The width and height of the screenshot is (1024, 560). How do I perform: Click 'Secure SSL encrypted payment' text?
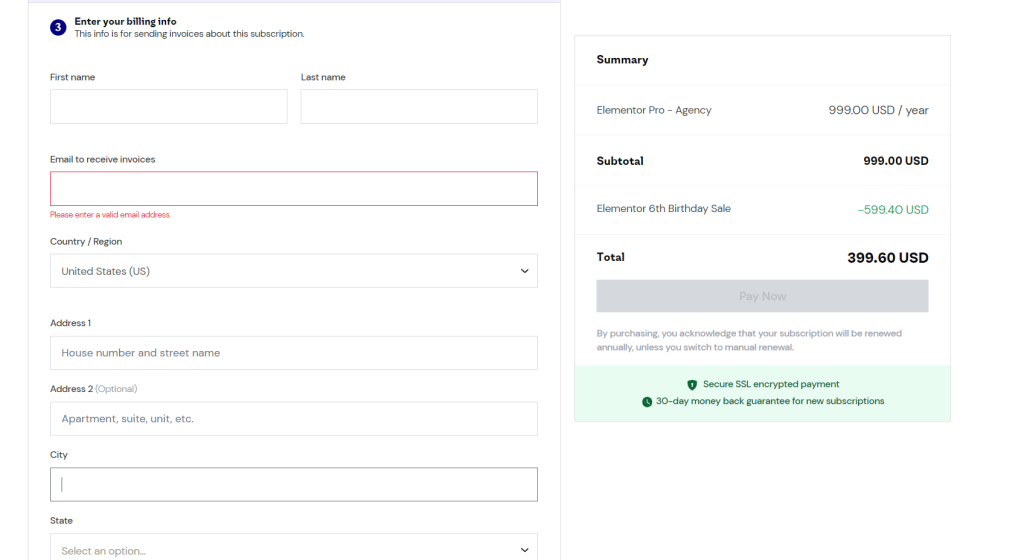[x=771, y=384]
